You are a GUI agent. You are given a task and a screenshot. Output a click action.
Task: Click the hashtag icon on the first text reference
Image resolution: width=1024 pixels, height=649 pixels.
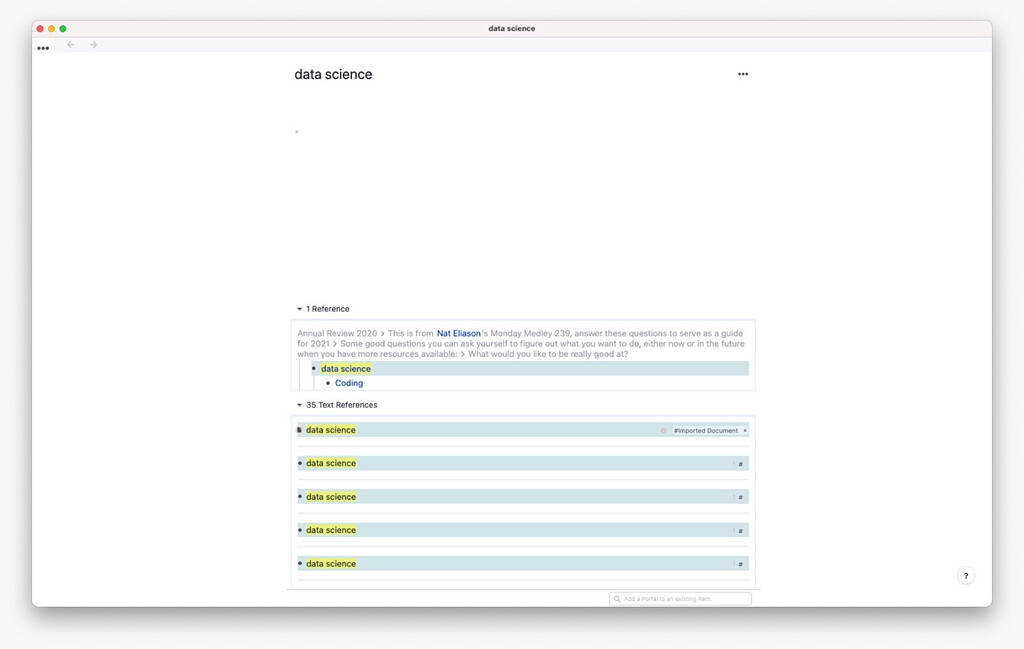(738, 463)
